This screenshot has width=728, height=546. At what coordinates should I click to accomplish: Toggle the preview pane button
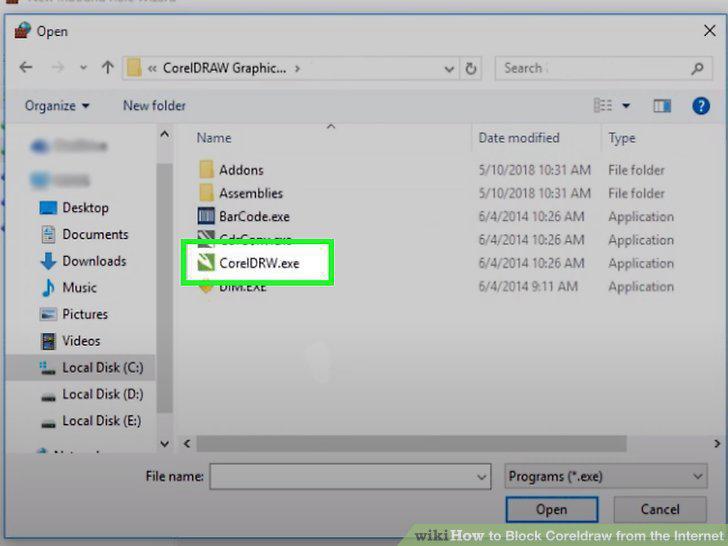click(662, 106)
